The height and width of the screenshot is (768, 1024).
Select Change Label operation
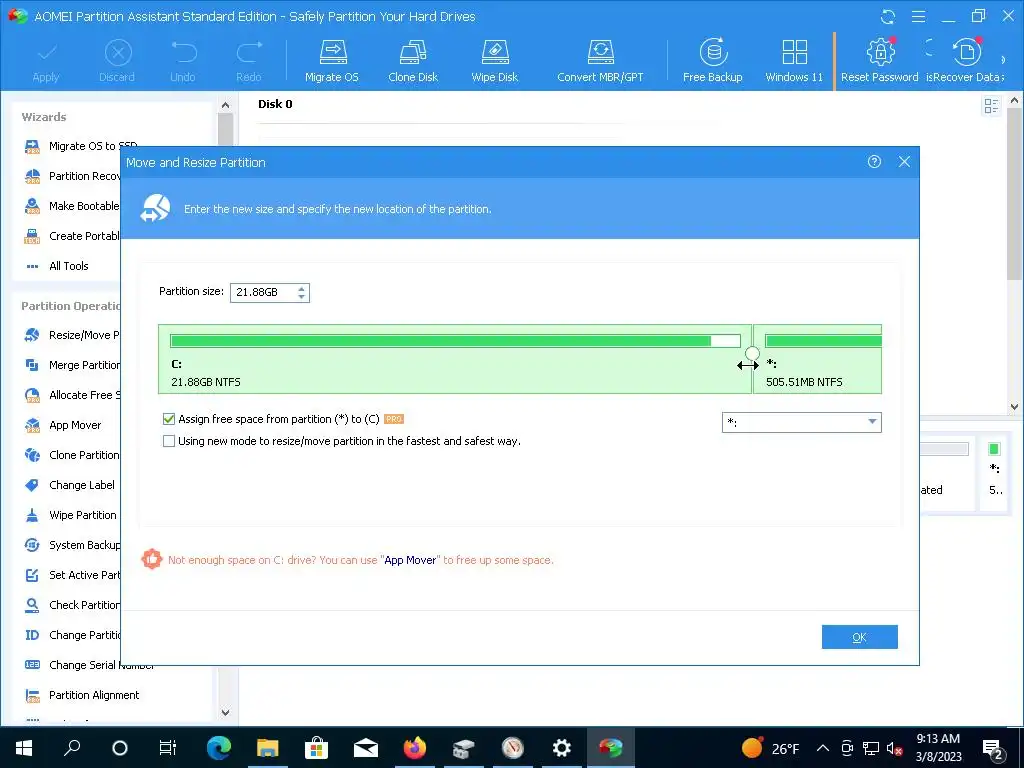pyautogui.click(x=69, y=485)
